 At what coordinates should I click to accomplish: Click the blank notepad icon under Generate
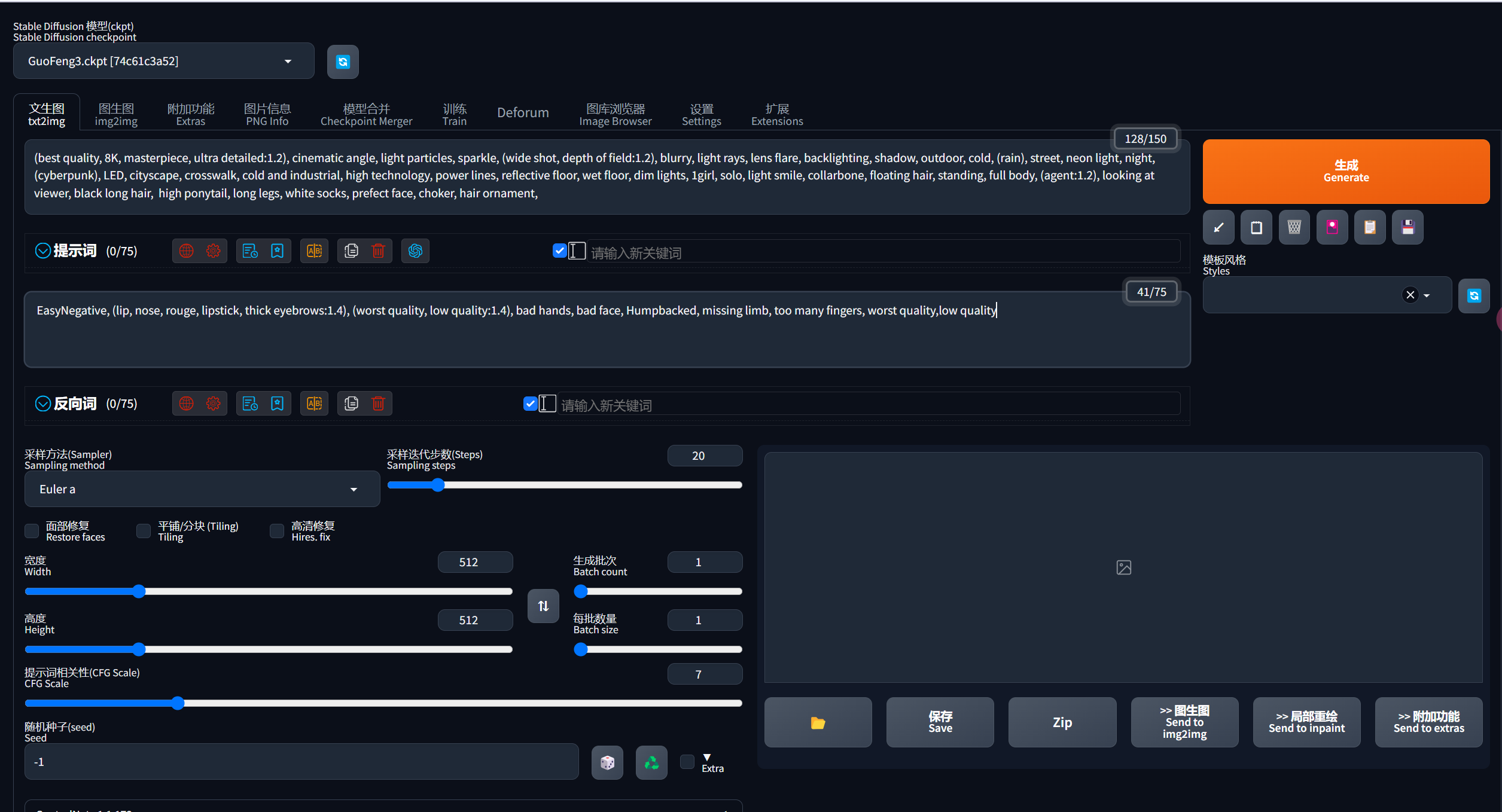tap(1256, 227)
